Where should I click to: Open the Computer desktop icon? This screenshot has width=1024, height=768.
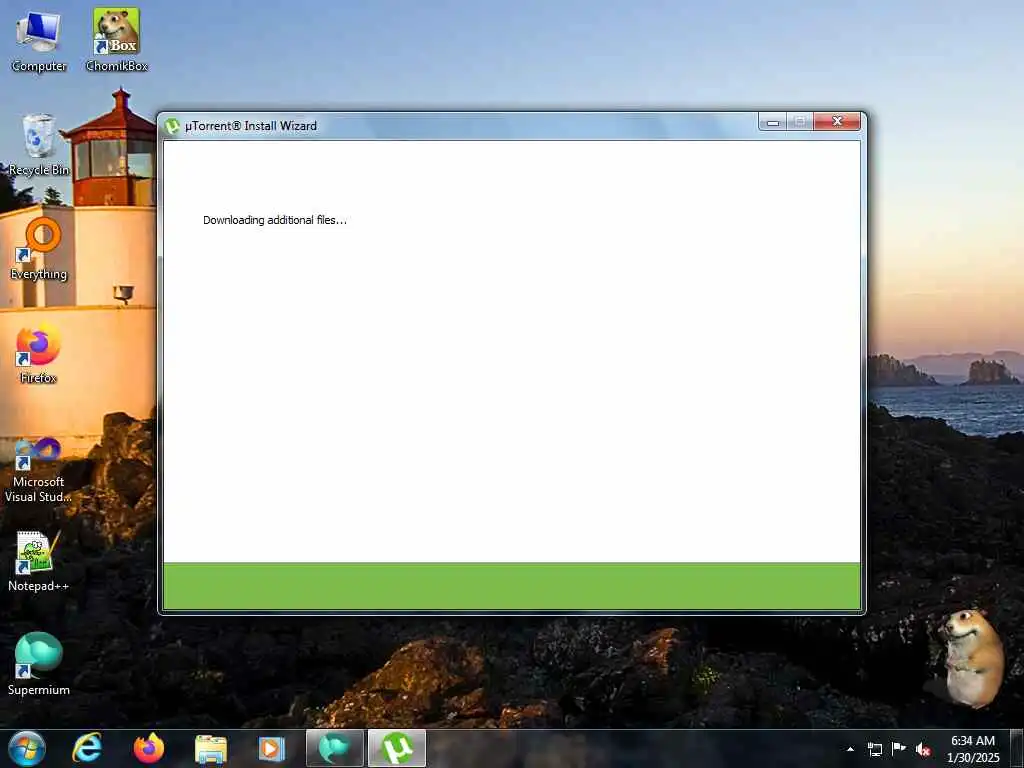click(39, 41)
